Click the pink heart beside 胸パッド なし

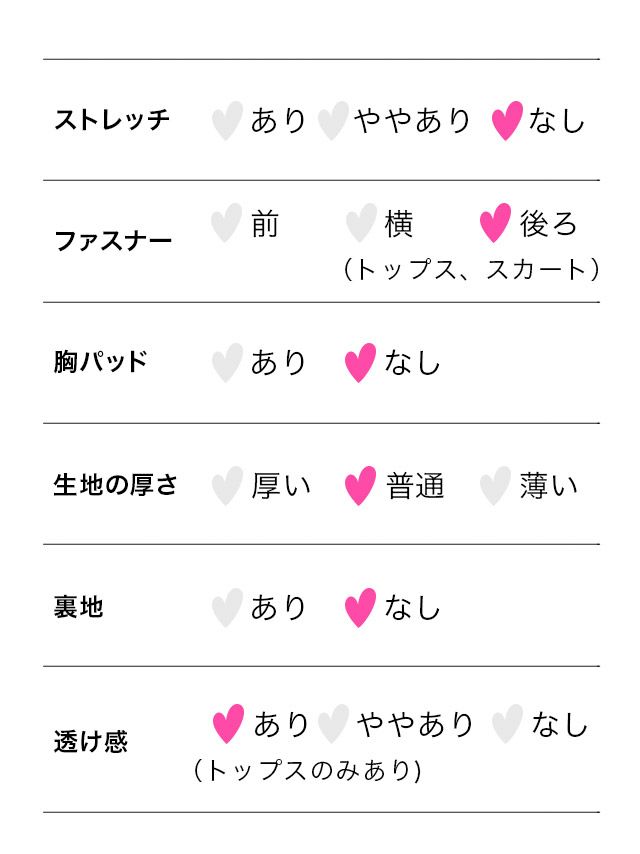tap(360, 363)
